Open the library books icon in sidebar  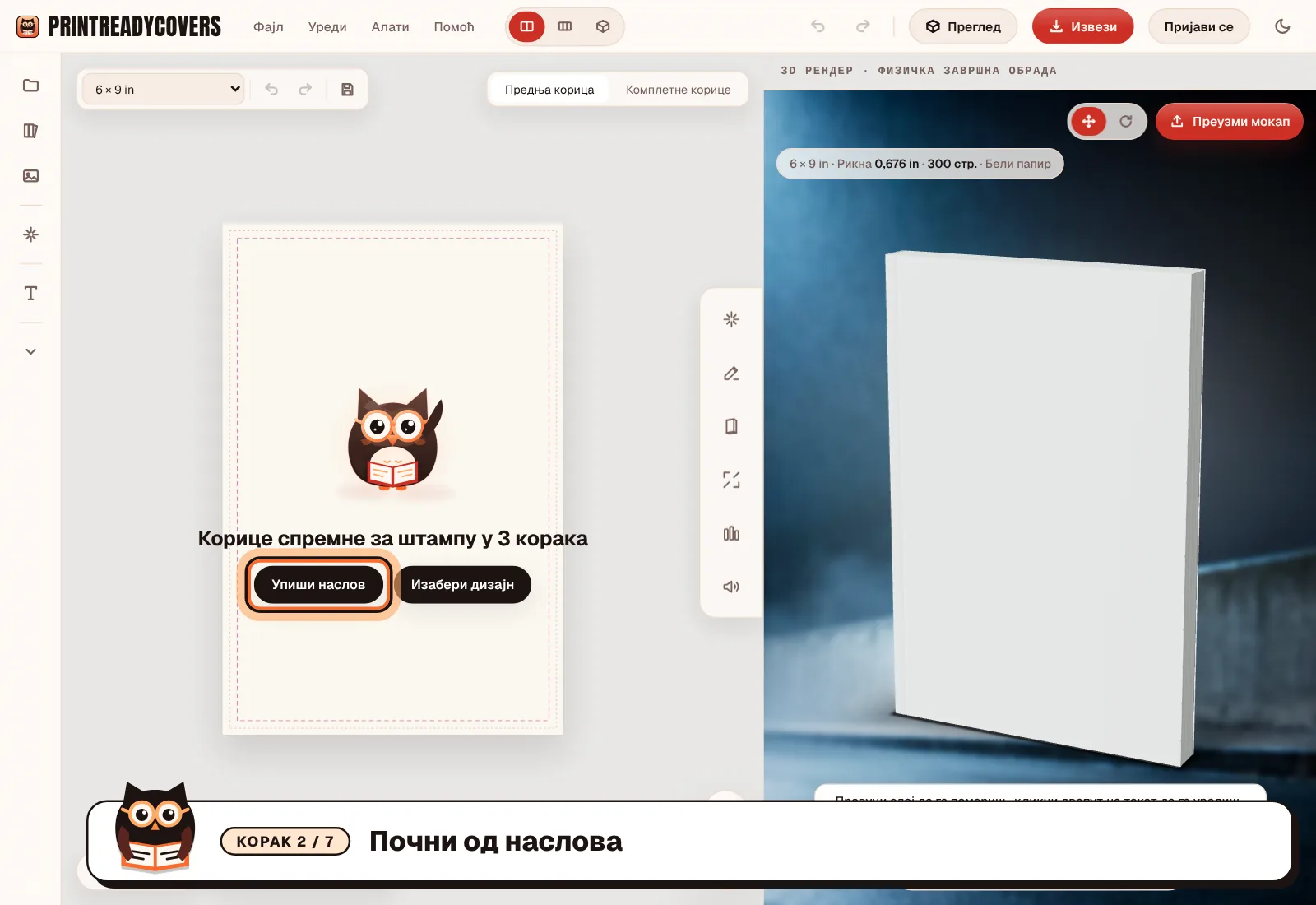point(30,131)
